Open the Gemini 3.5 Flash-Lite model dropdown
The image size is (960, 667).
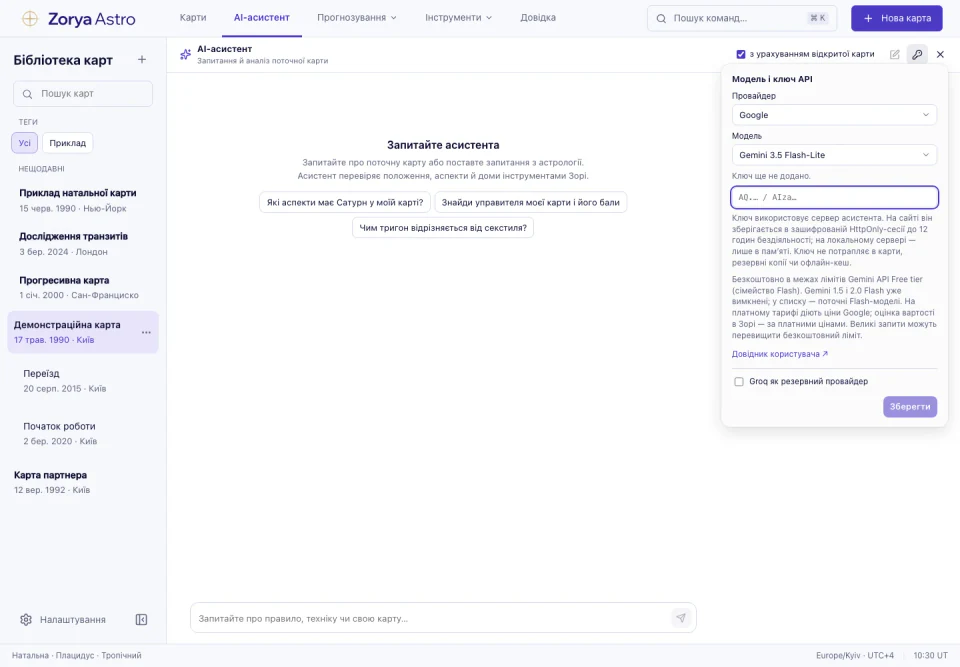[x=834, y=155]
